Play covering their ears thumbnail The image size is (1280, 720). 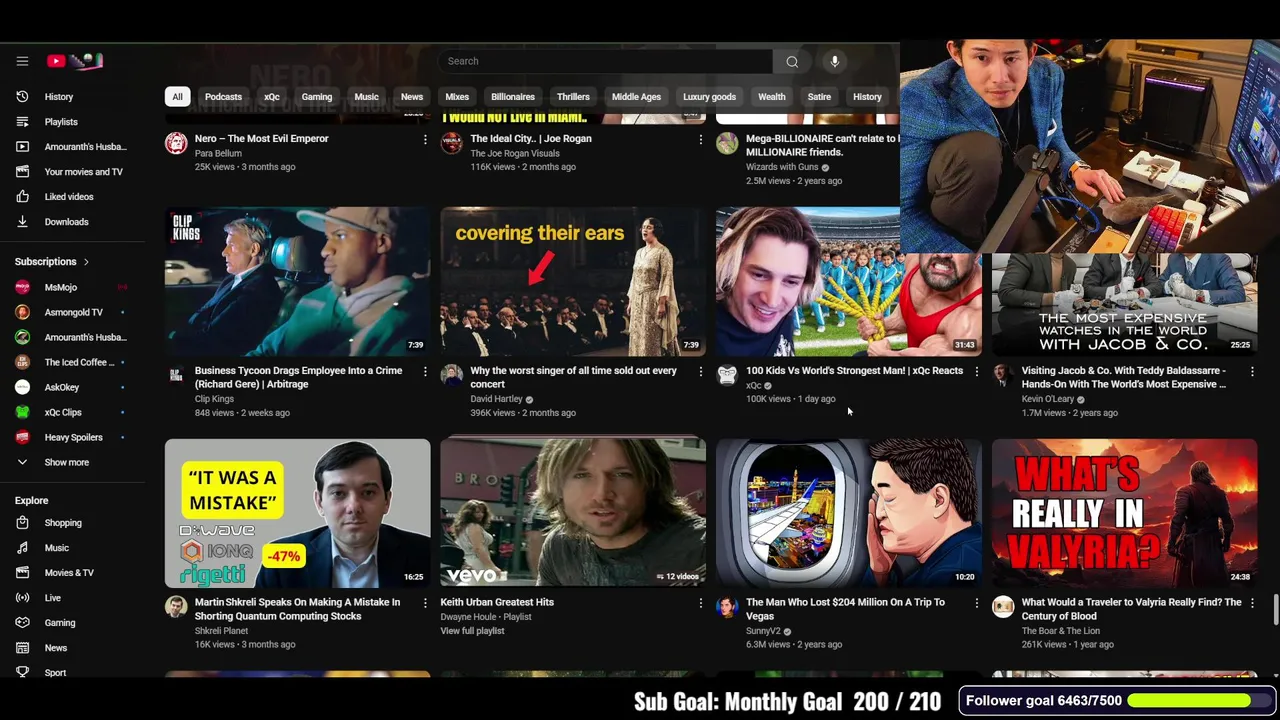point(573,282)
